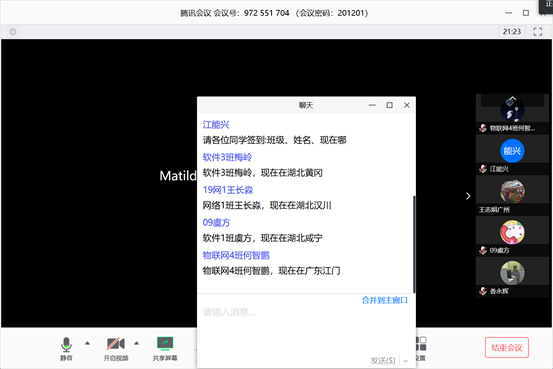553x369 pixels.
Task: Click the mute microphone icon
Action: click(x=66, y=345)
